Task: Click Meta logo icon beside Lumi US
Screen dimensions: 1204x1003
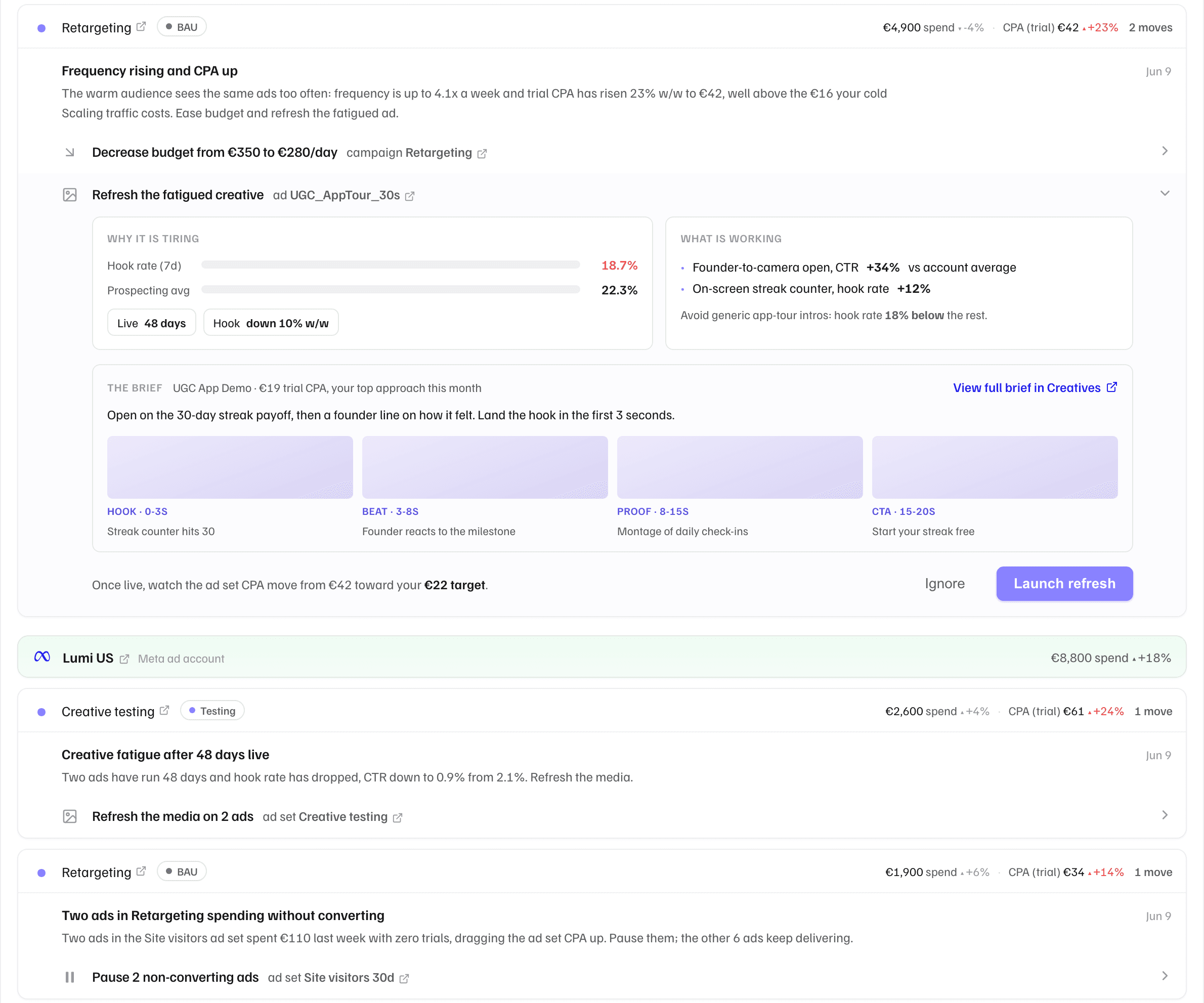Action: [x=42, y=657]
